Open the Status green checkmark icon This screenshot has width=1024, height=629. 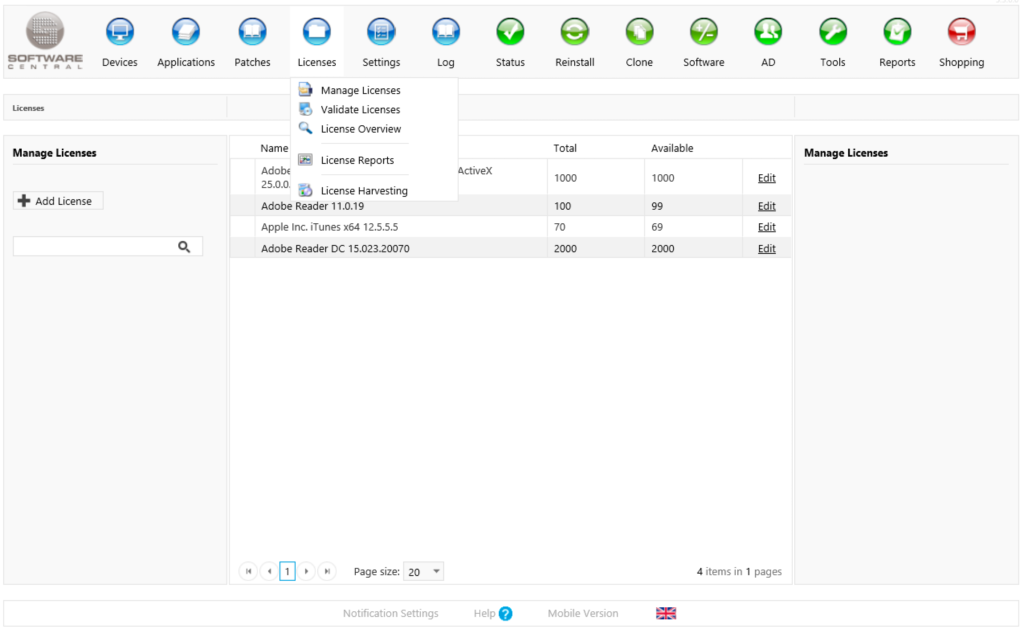(510, 31)
